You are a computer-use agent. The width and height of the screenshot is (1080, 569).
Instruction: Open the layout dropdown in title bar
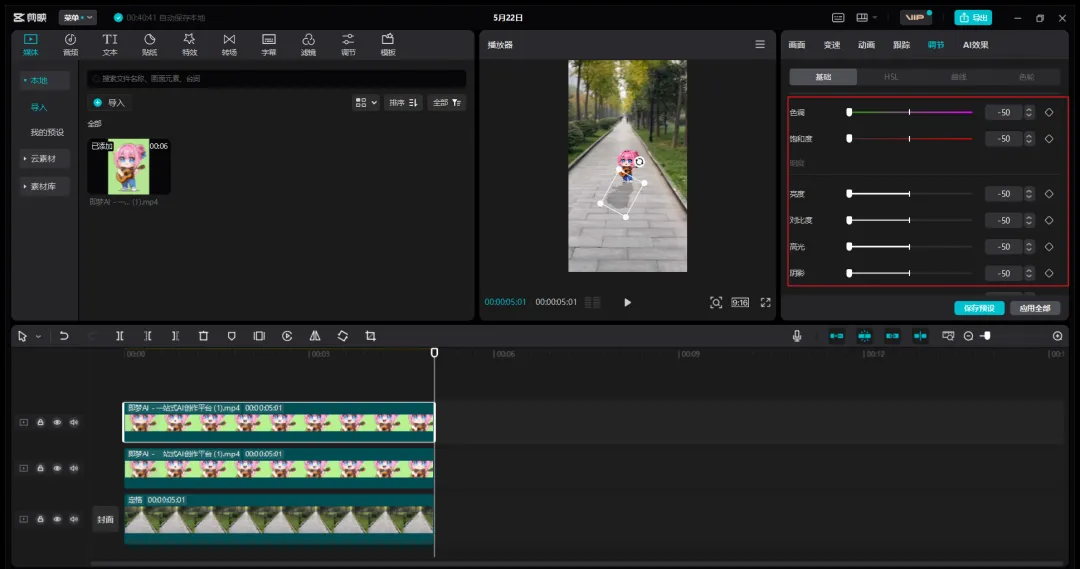[x=866, y=17]
